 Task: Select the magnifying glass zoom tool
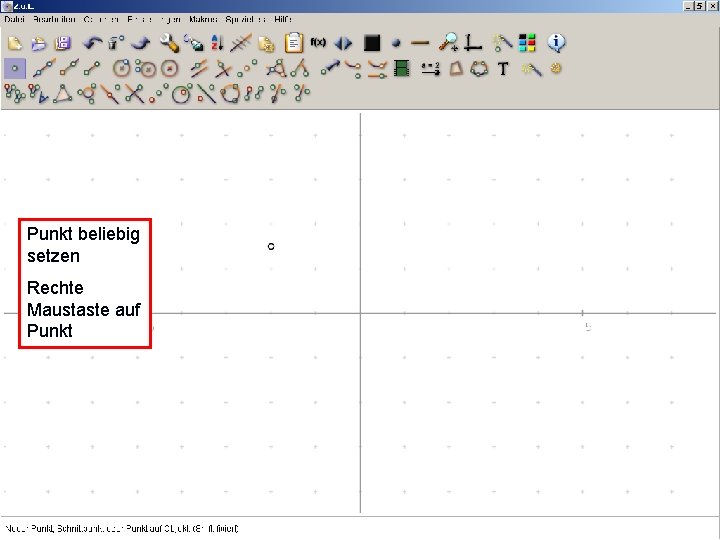tap(448, 42)
